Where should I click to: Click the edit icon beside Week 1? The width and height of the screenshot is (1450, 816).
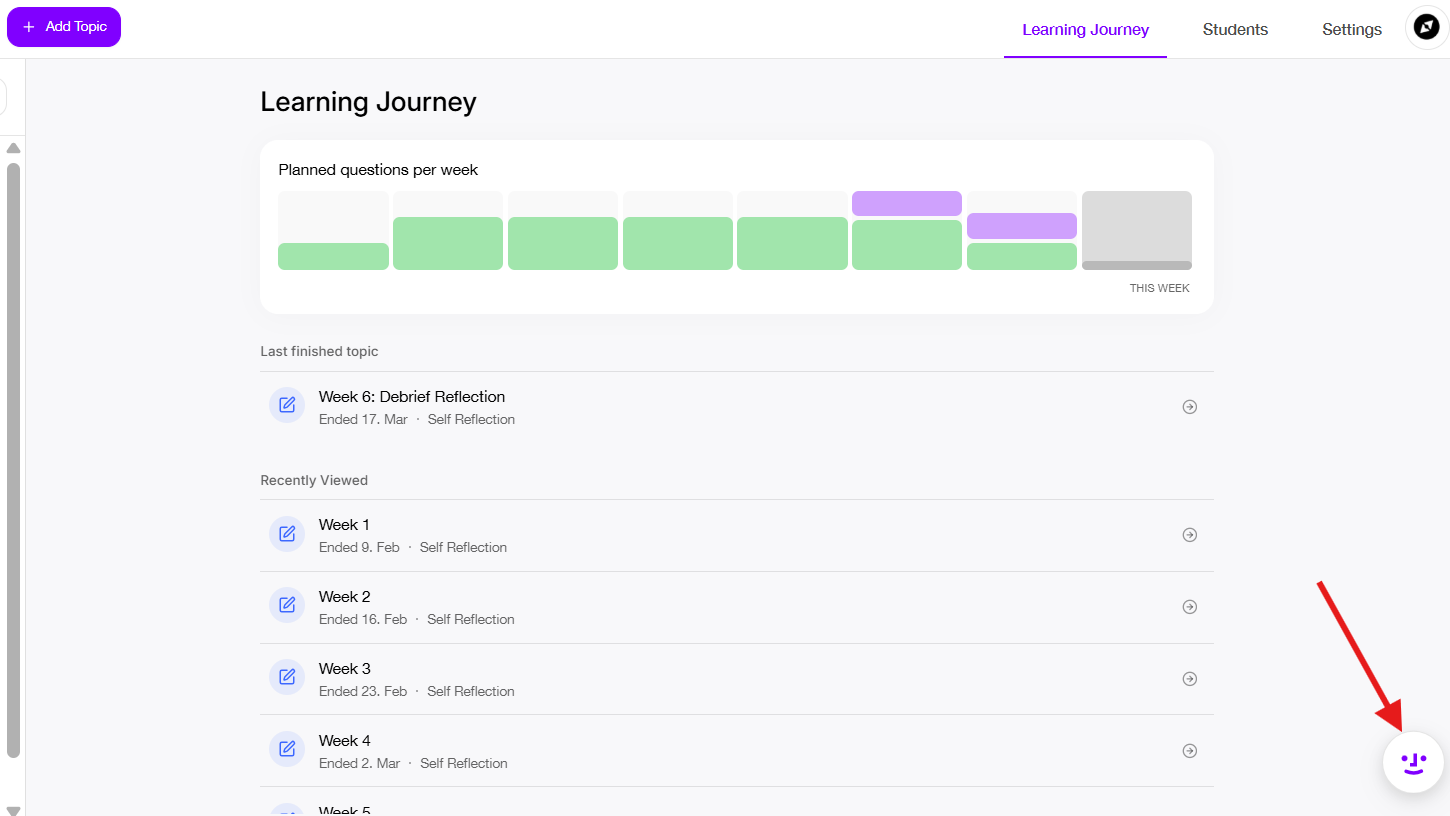[x=287, y=533]
